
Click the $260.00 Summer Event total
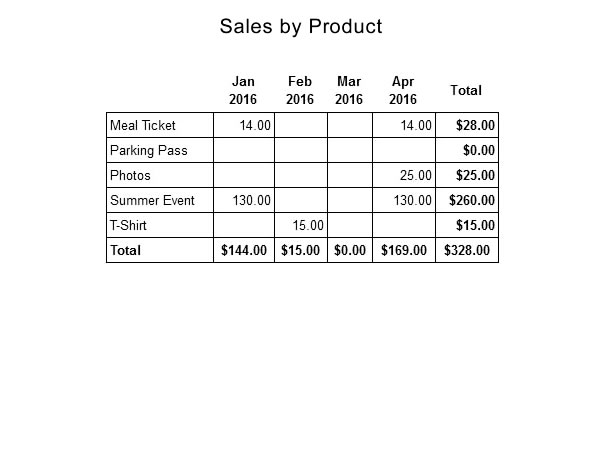click(472, 200)
